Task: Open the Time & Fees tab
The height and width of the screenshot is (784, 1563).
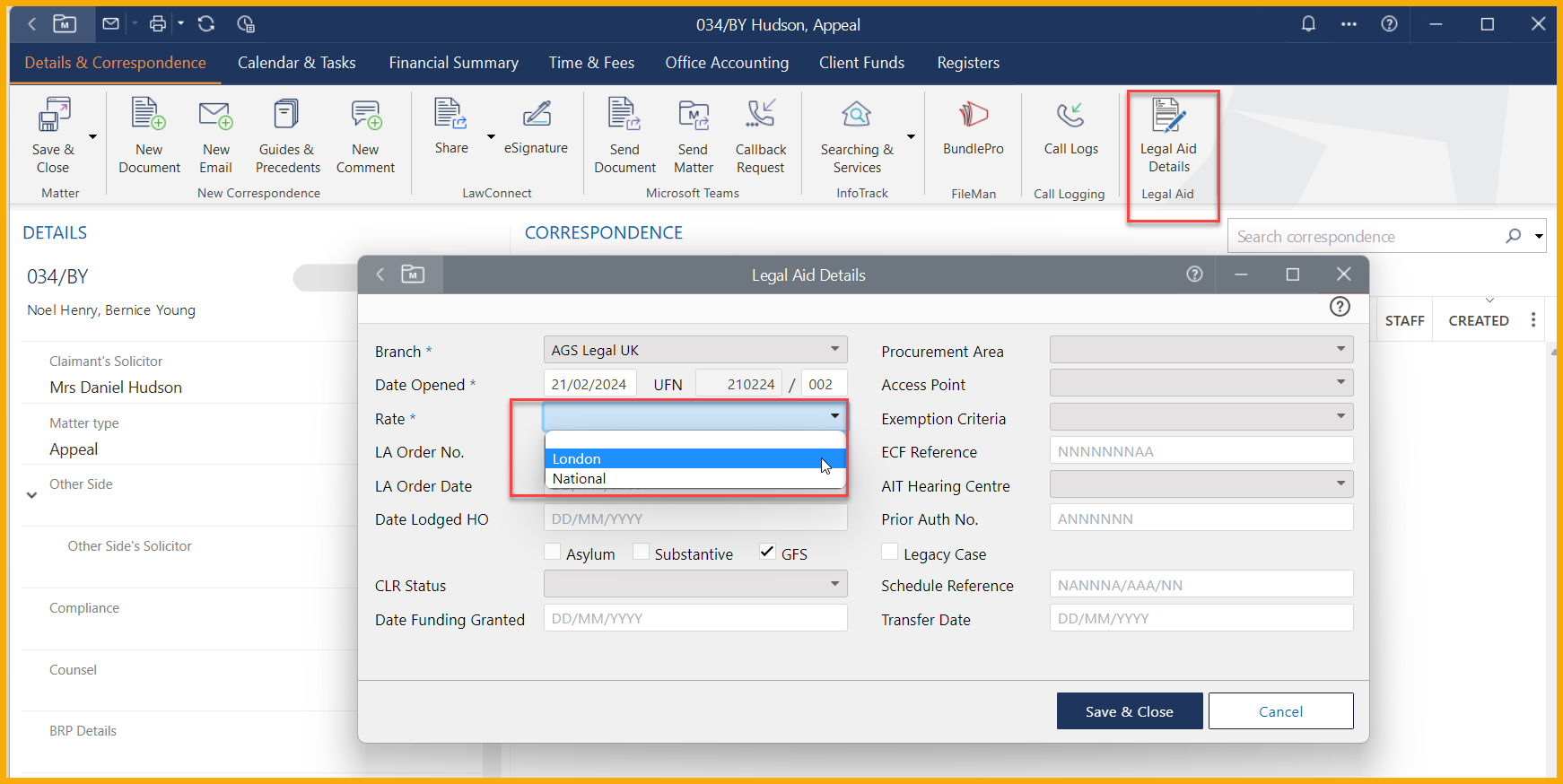Action: click(591, 63)
